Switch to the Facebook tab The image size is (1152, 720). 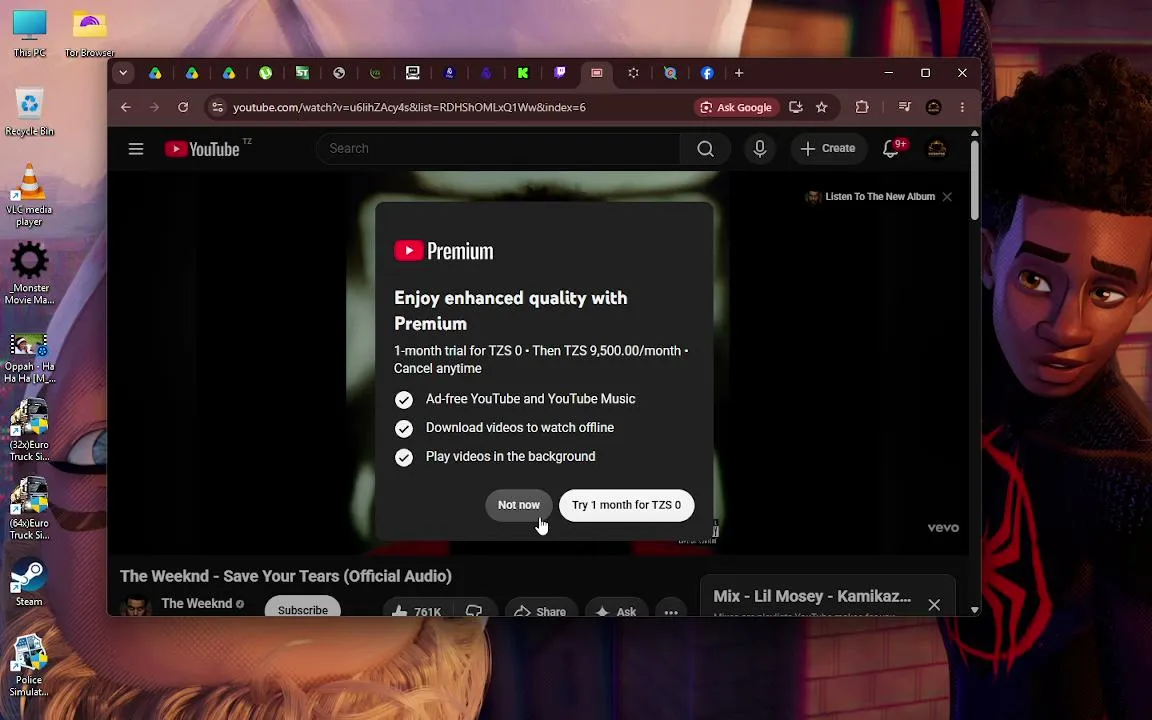(707, 73)
